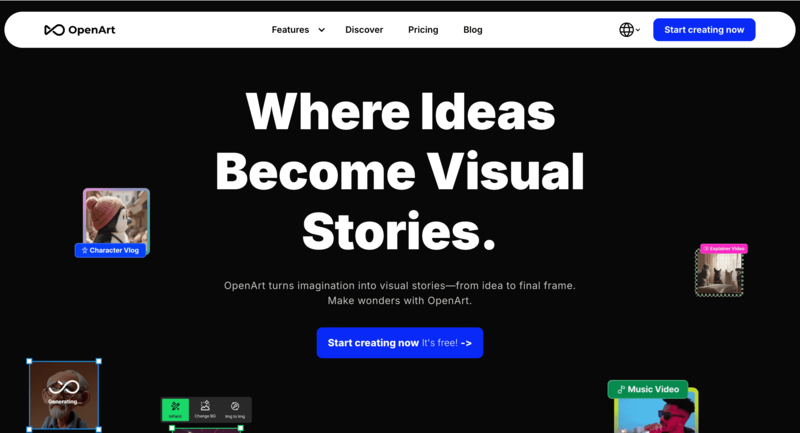Click the star icon on Character Vlog
The height and width of the screenshot is (433, 800).
(x=85, y=250)
